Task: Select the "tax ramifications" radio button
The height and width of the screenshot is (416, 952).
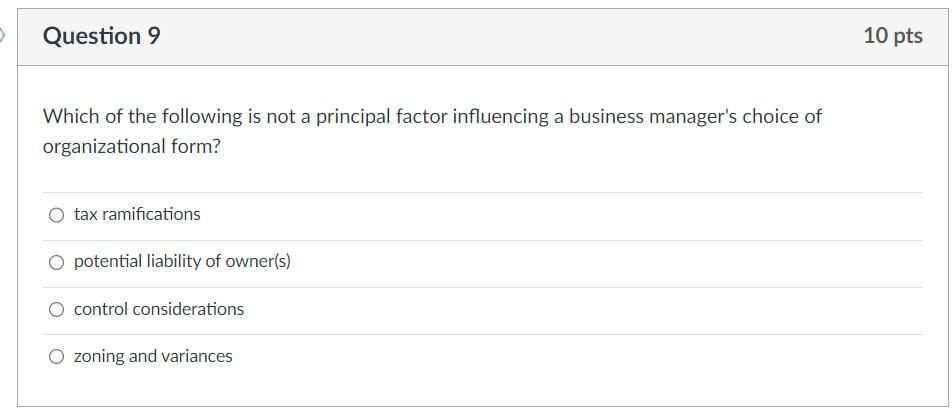Action: 57,215
